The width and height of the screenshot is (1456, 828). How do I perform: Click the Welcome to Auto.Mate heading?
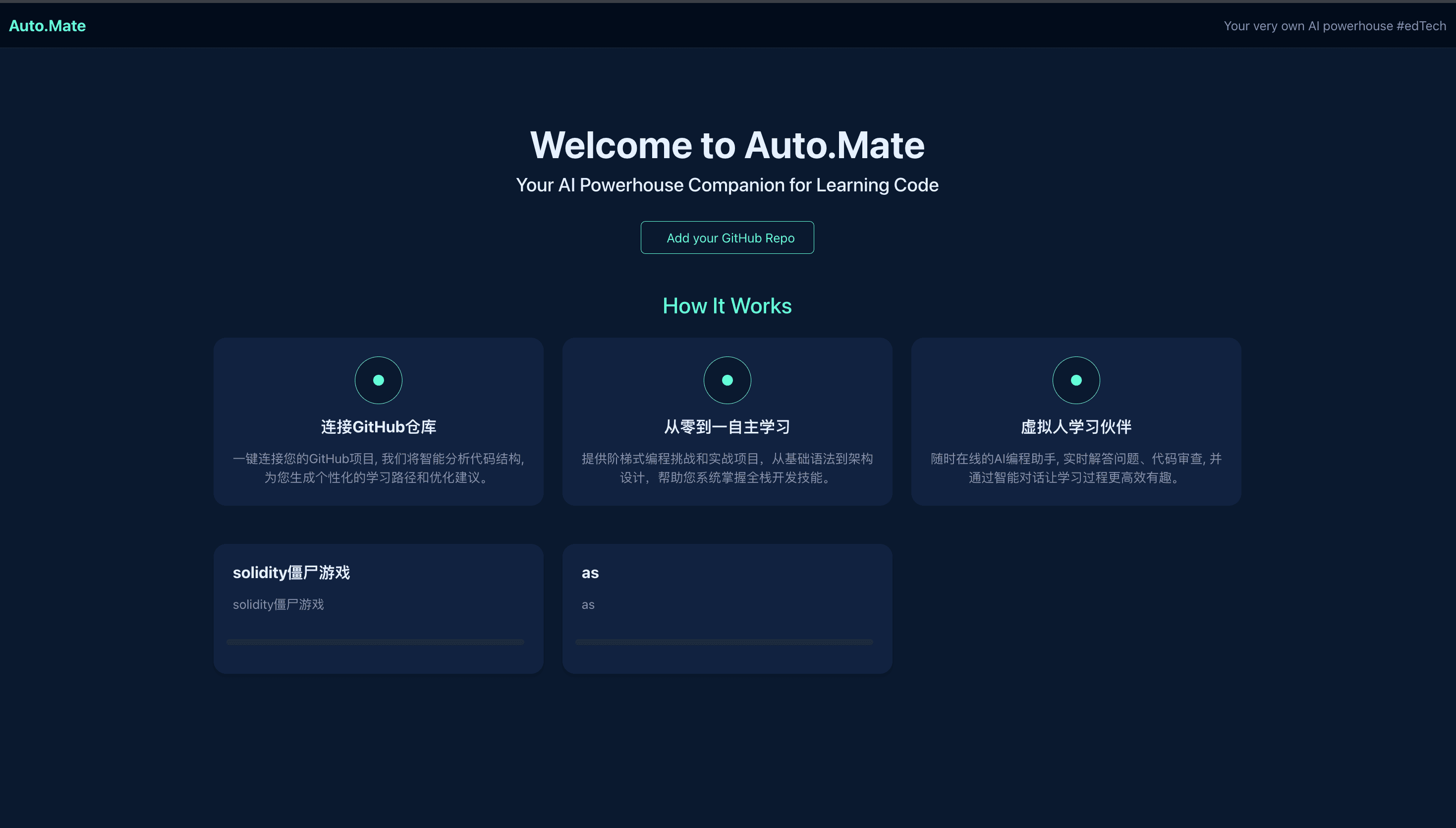(727, 145)
